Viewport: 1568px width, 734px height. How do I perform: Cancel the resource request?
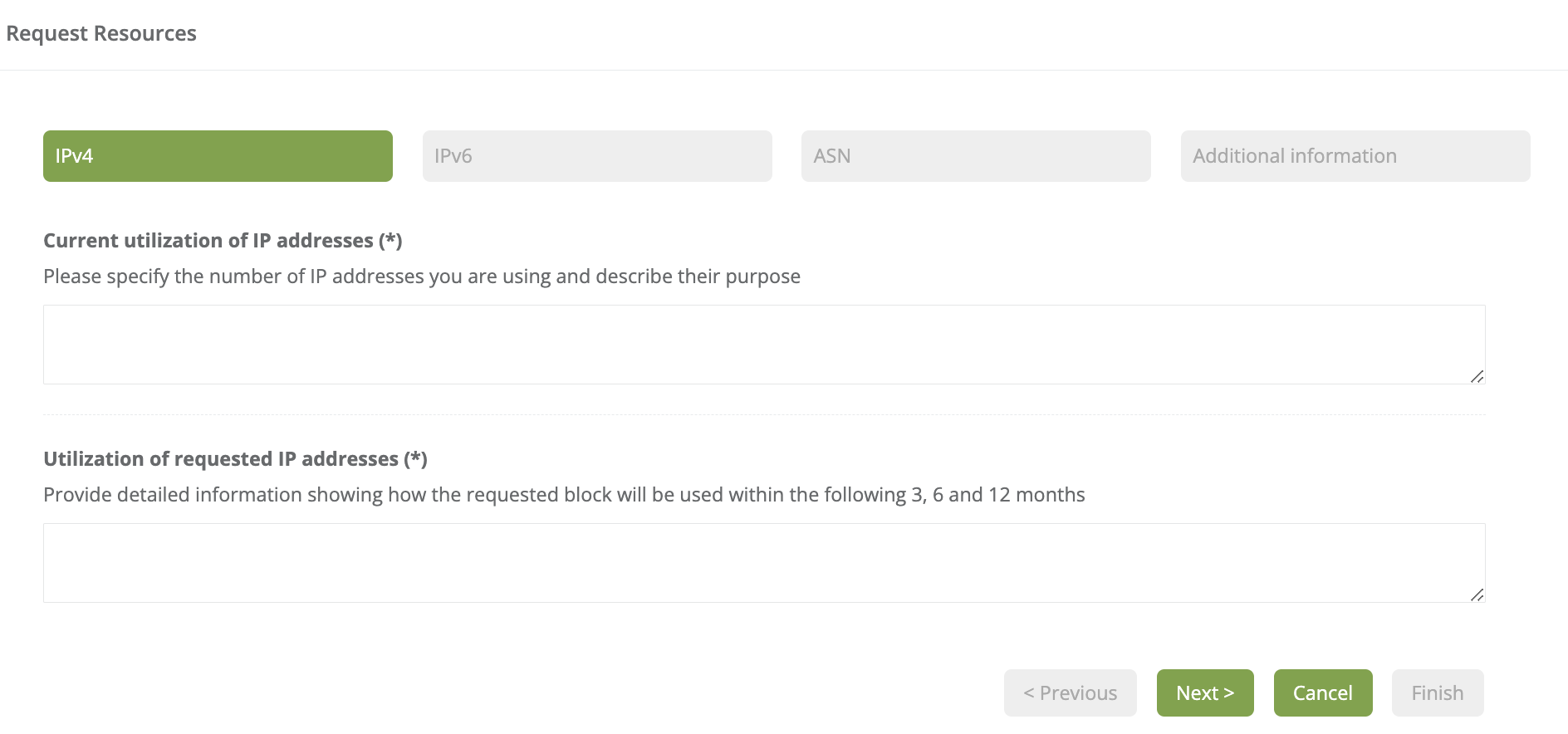[1322, 692]
